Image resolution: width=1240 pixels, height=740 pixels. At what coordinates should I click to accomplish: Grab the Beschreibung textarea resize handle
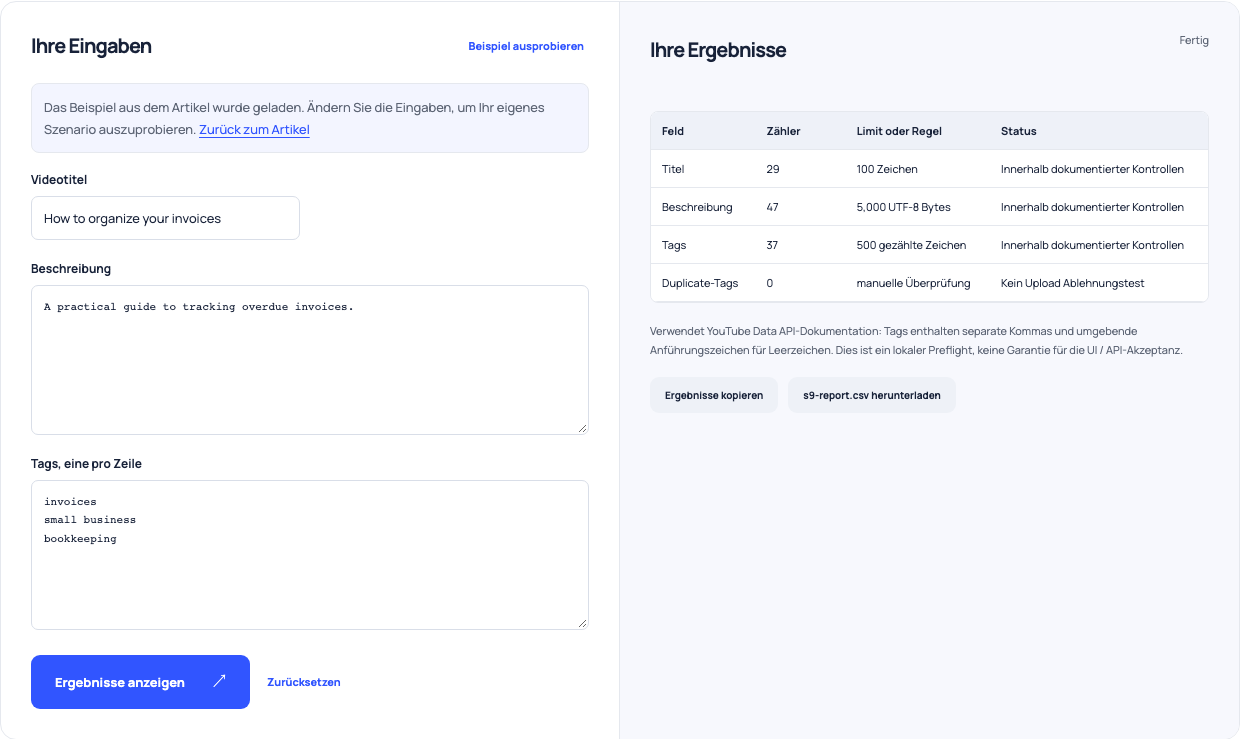582,428
